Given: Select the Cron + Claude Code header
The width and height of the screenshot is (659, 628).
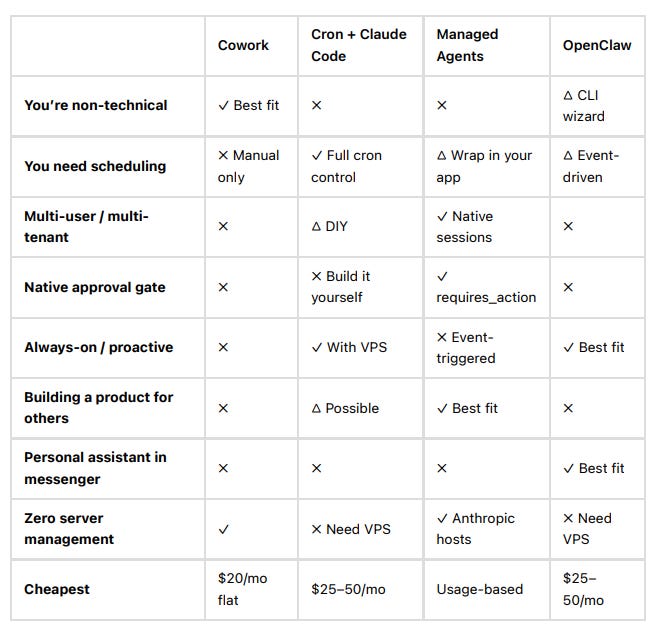Looking at the screenshot, I should coord(358,45).
